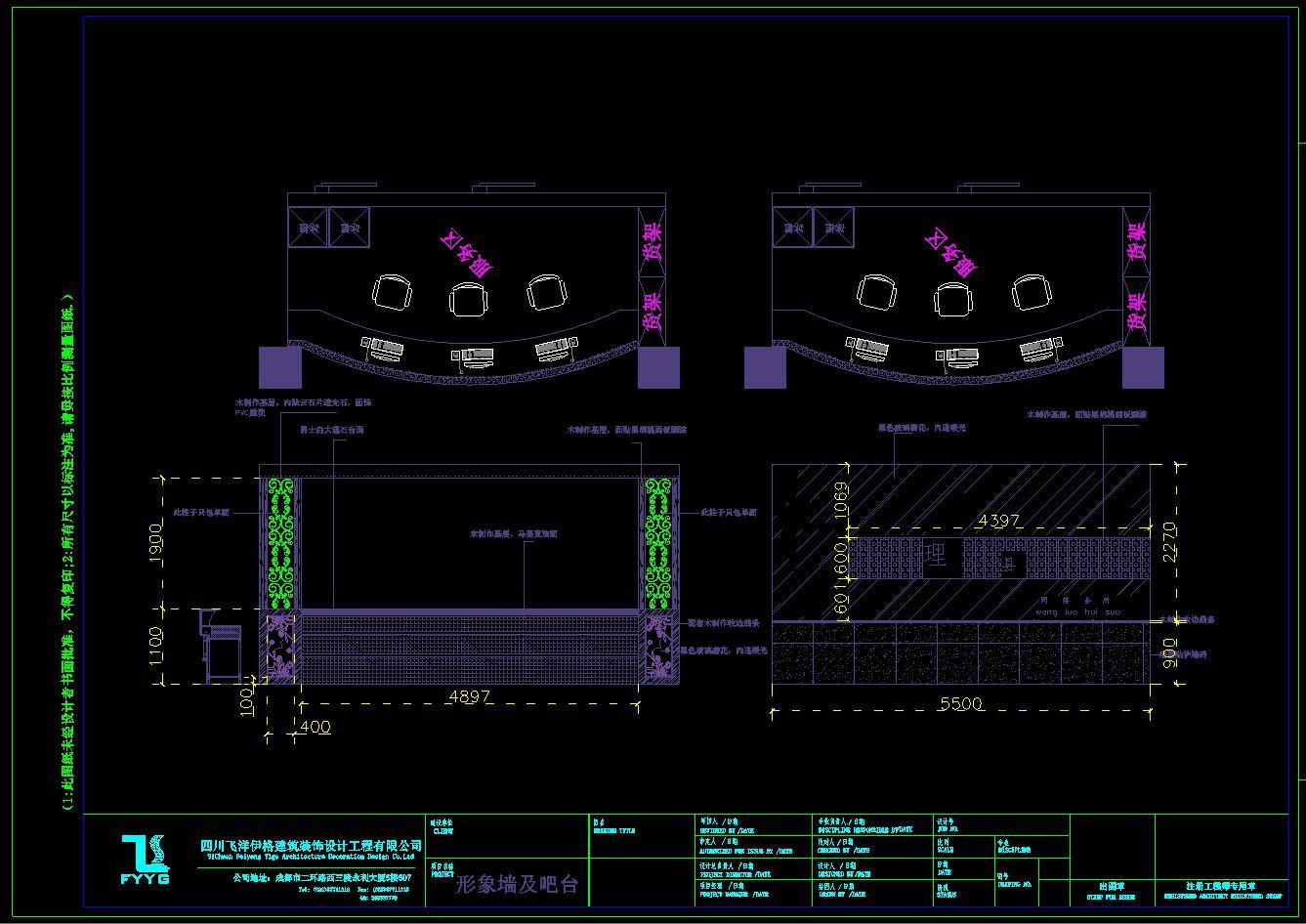Click the 出图章 label in title block

1112,886
